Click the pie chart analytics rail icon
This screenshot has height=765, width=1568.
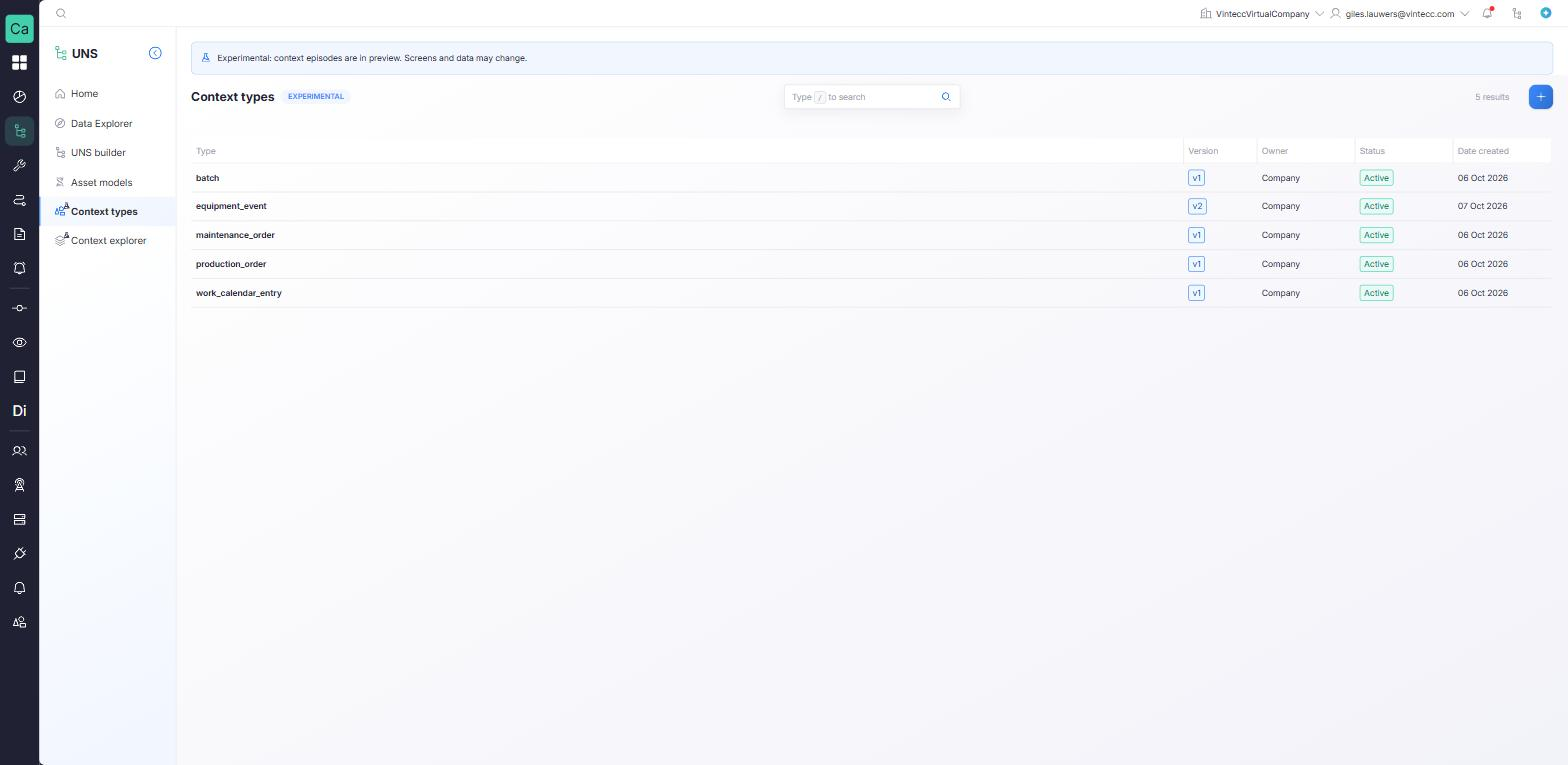coord(19,97)
